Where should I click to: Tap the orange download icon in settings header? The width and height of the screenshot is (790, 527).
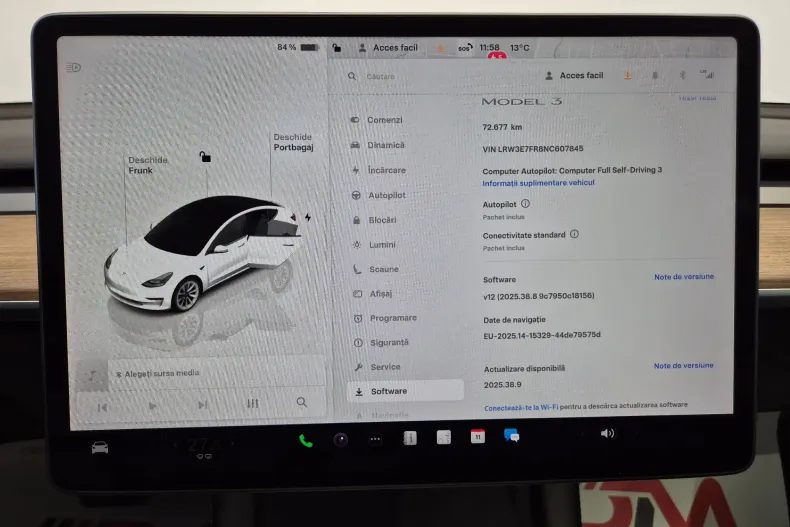click(628, 76)
